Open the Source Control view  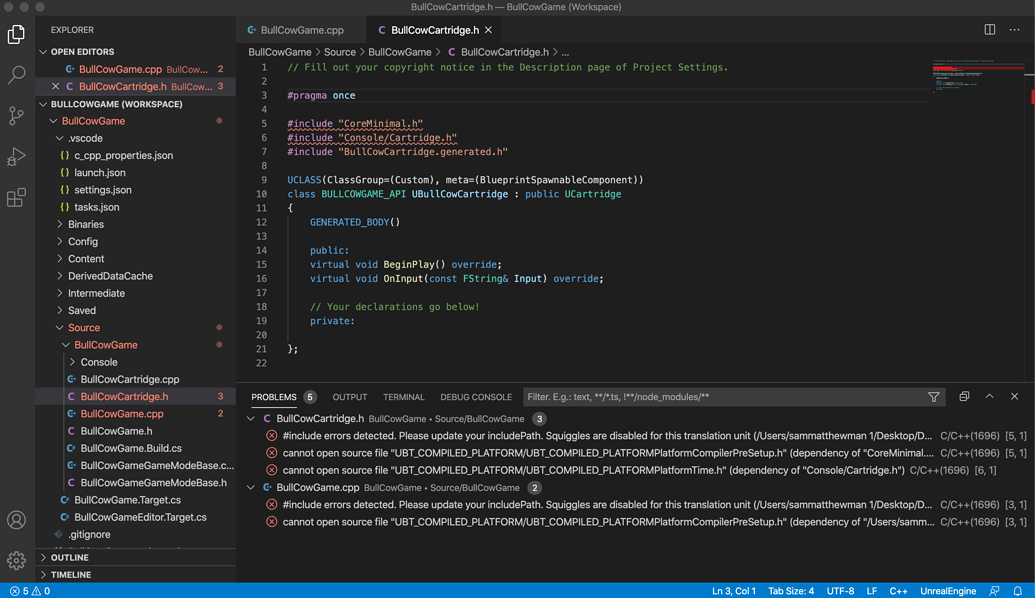(x=15, y=115)
